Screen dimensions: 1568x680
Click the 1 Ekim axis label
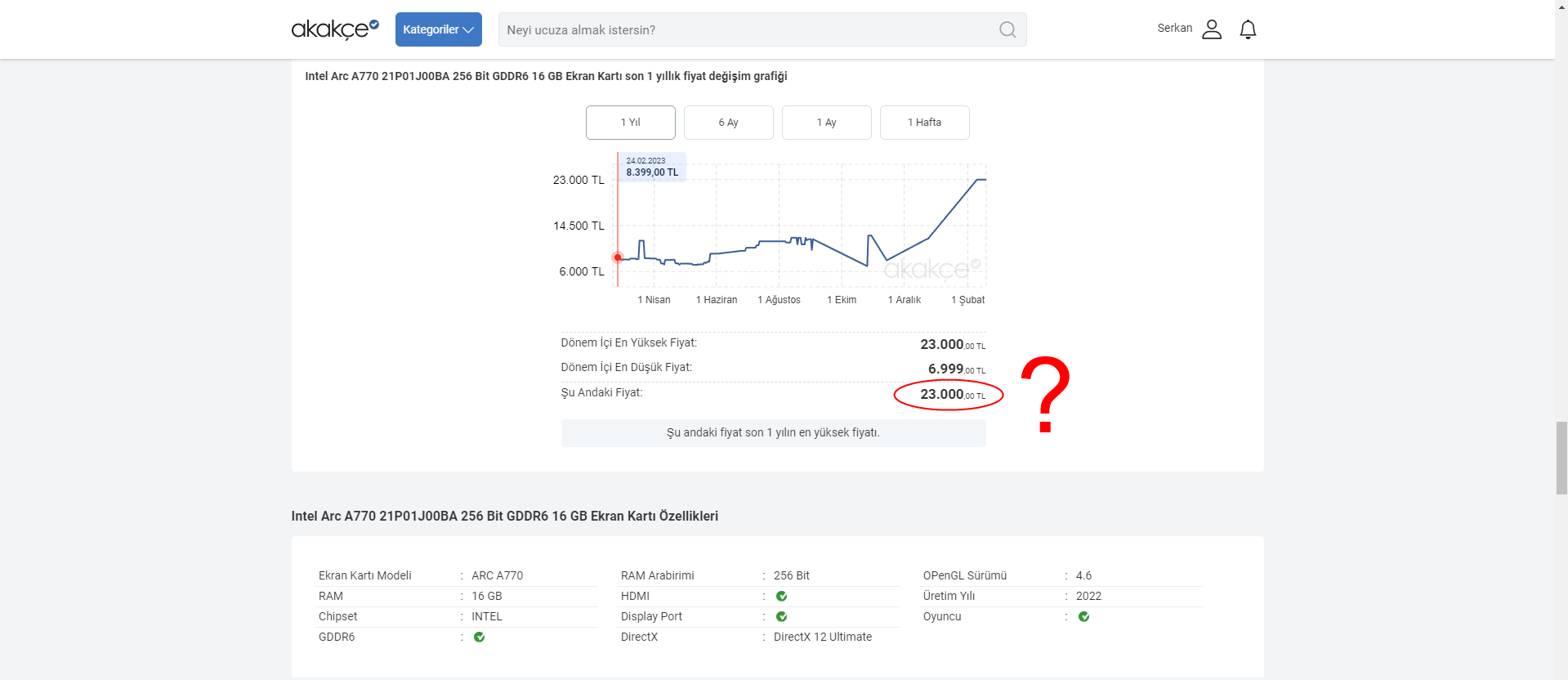842,300
